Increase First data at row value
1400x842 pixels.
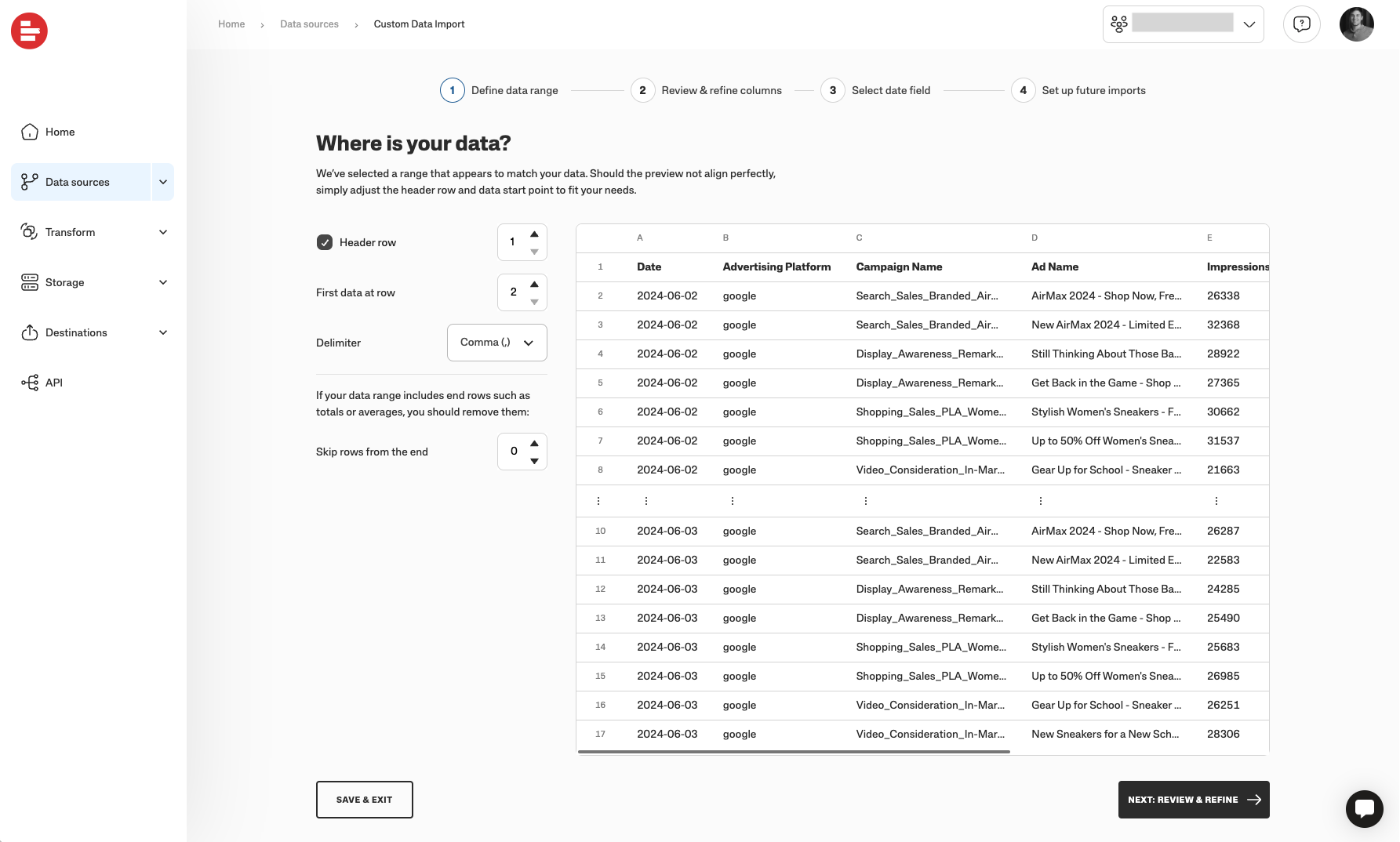[534, 285]
